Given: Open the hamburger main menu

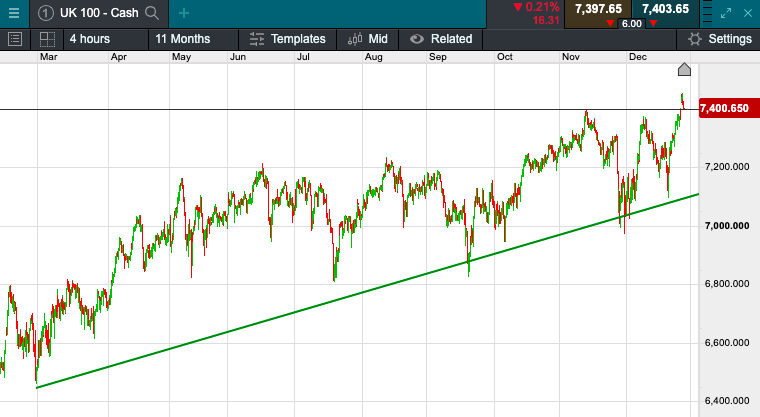Looking at the screenshot, I should pos(13,13).
